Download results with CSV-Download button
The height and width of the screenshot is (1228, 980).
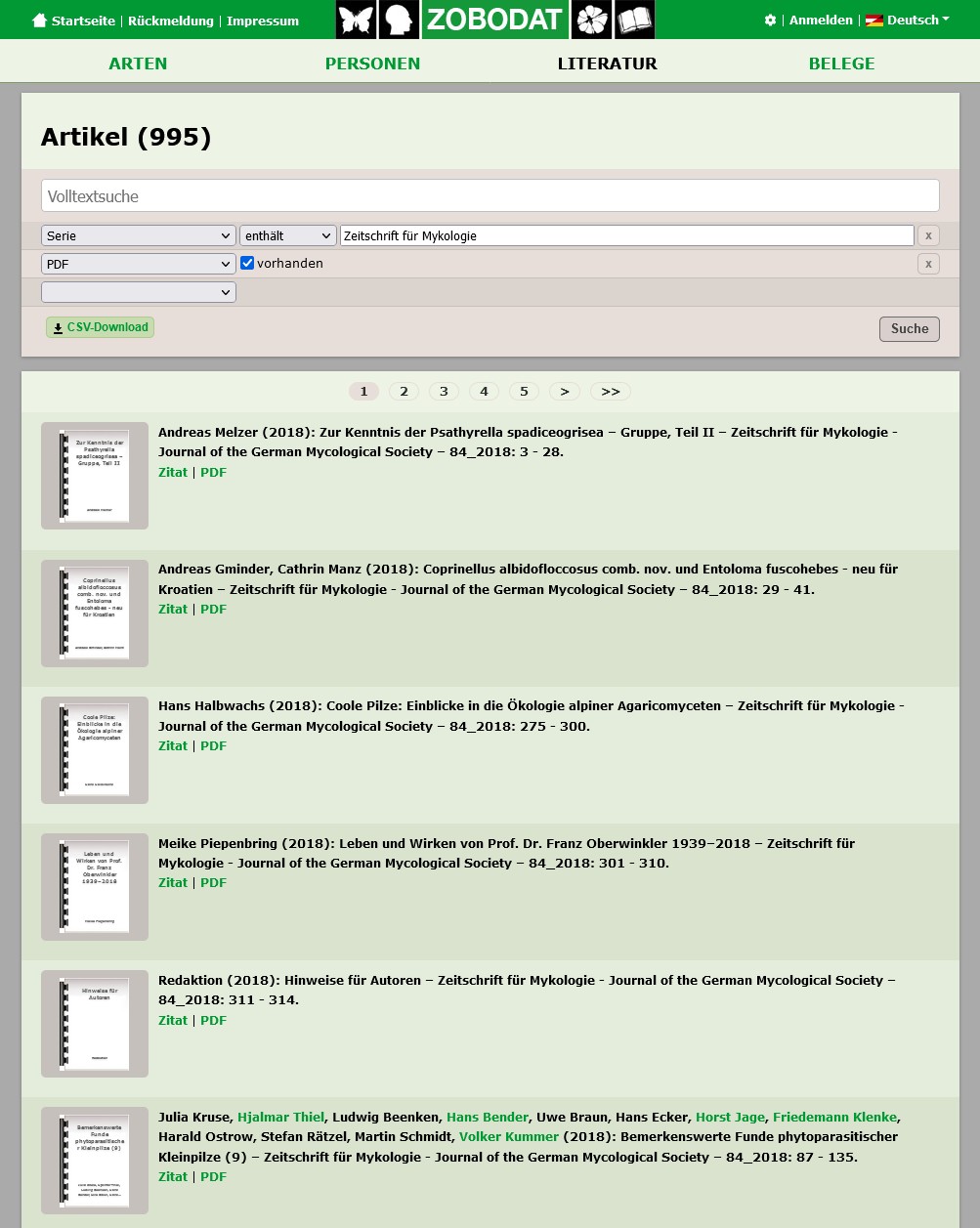[100, 327]
